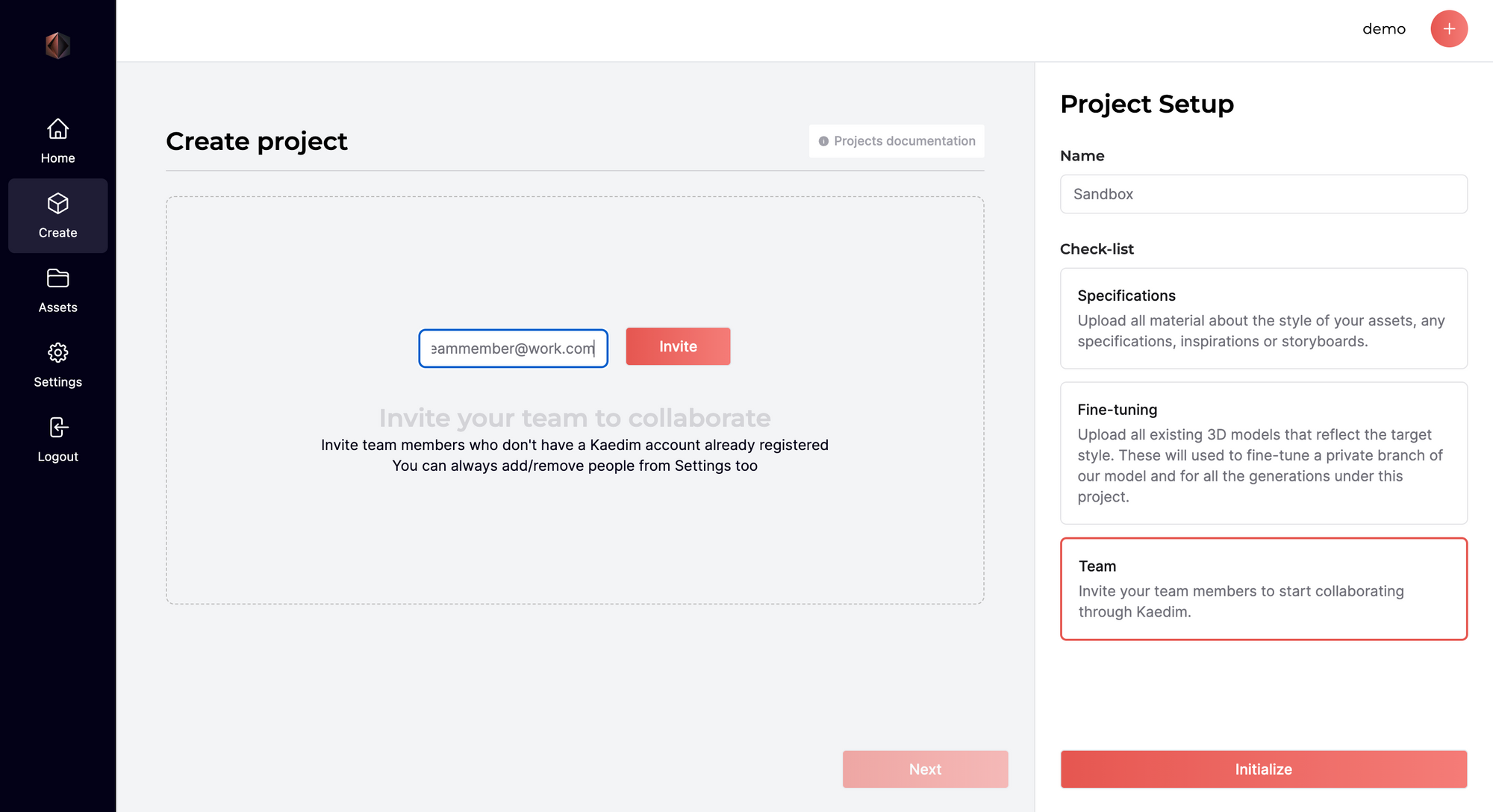Navigate to Assets via sidebar label
This screenshot has width=1493, height=812.
coord(57,307)
